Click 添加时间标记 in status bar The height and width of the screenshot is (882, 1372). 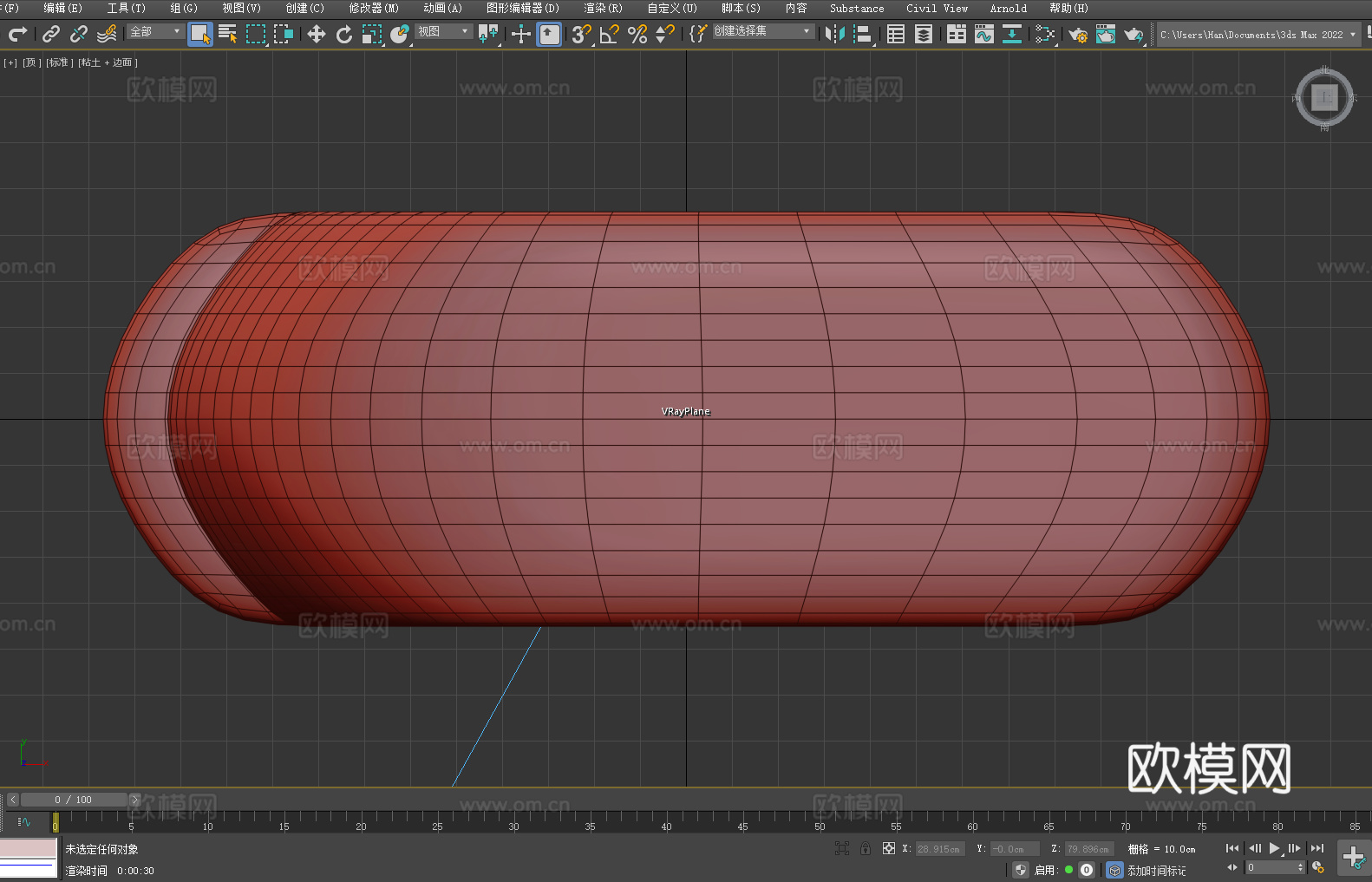pos(1156,870)
